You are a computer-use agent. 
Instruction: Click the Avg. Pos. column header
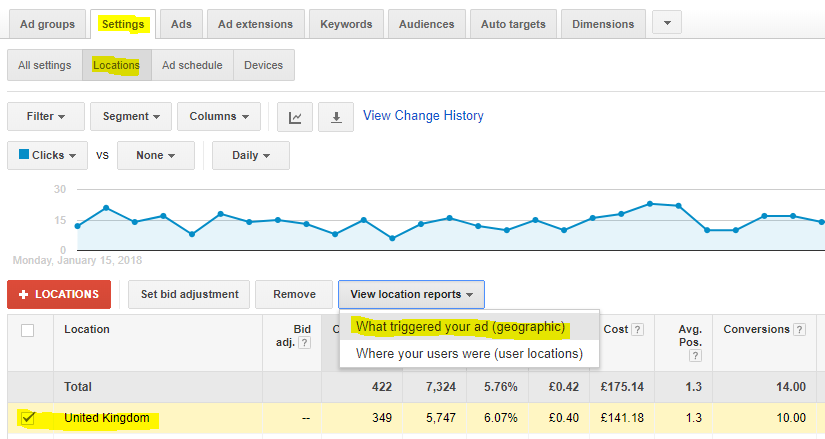(690, 336)
